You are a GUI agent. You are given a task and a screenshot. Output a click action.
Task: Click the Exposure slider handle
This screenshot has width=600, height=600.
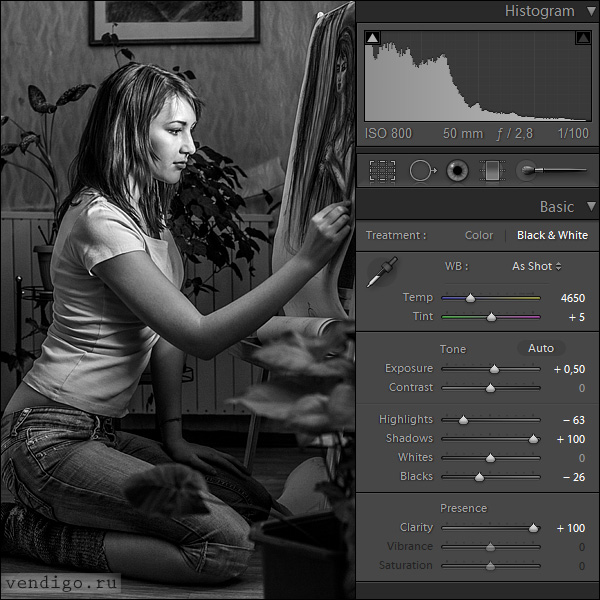pos(494,369)
